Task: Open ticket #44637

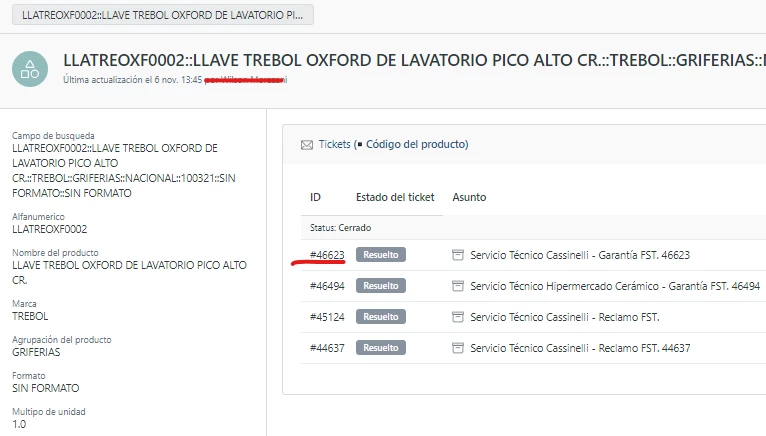Action: pos(327,348)
